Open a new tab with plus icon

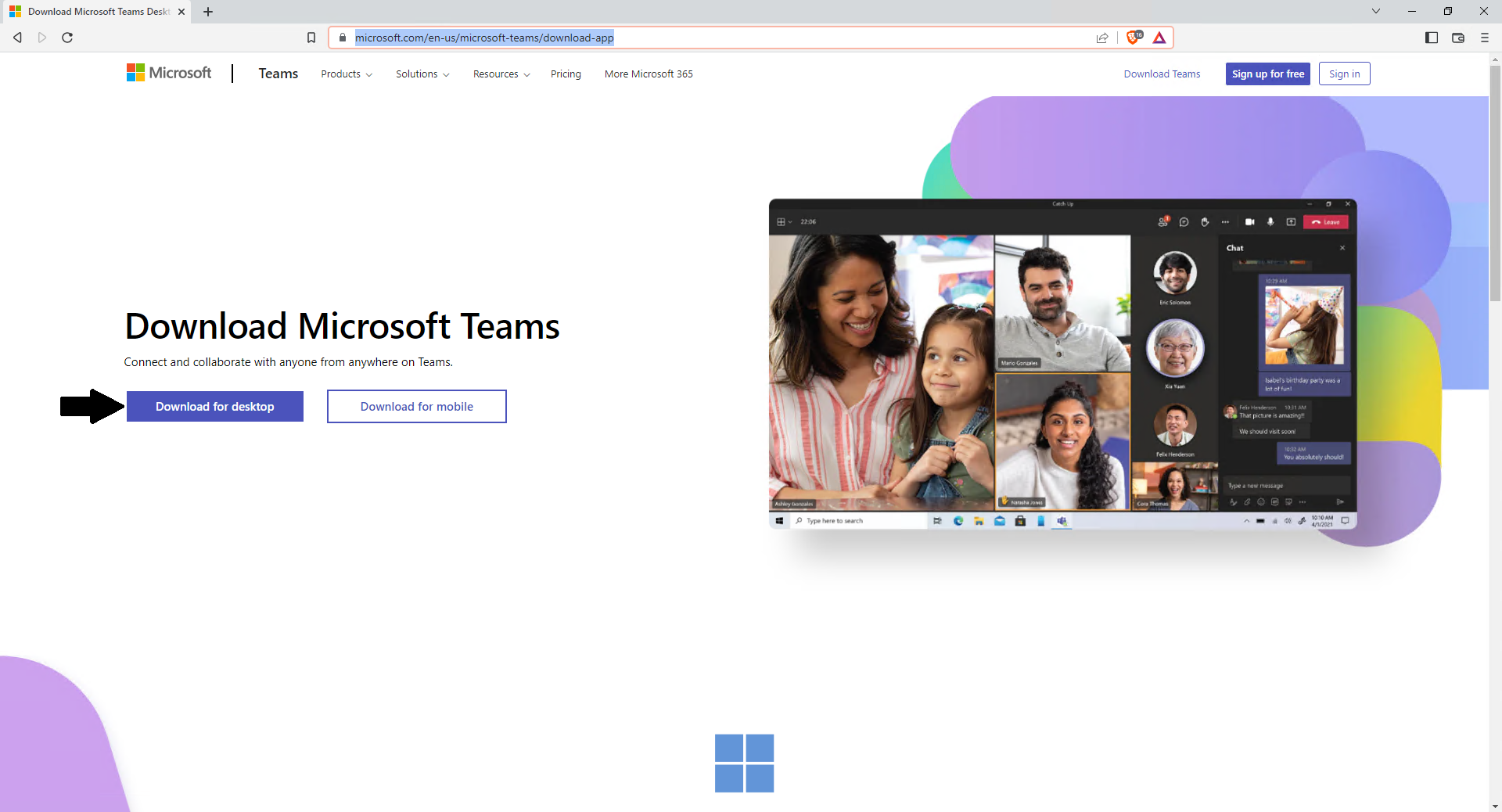[x=208, y=12]
